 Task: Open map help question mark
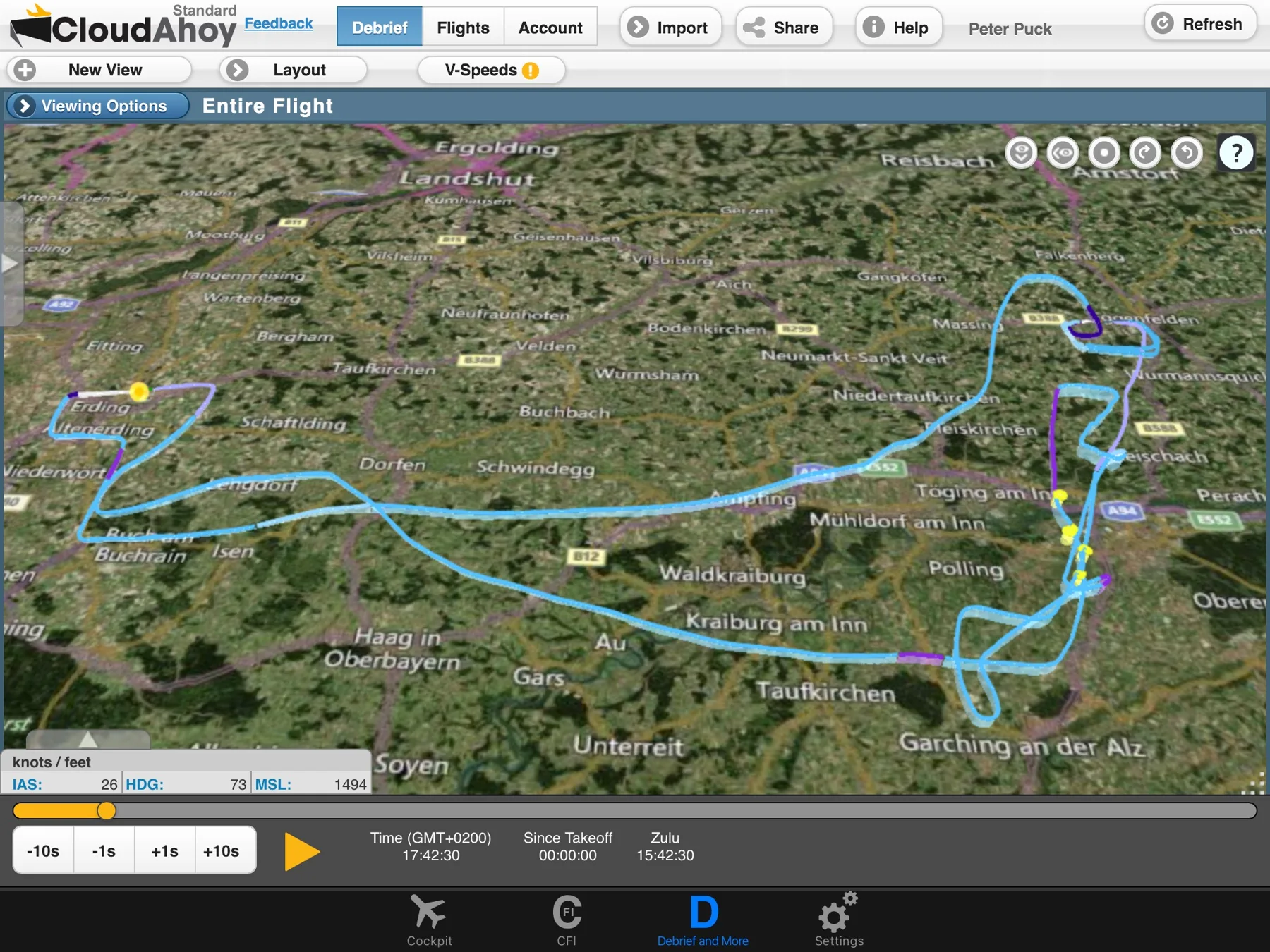tap(1236, 152)
